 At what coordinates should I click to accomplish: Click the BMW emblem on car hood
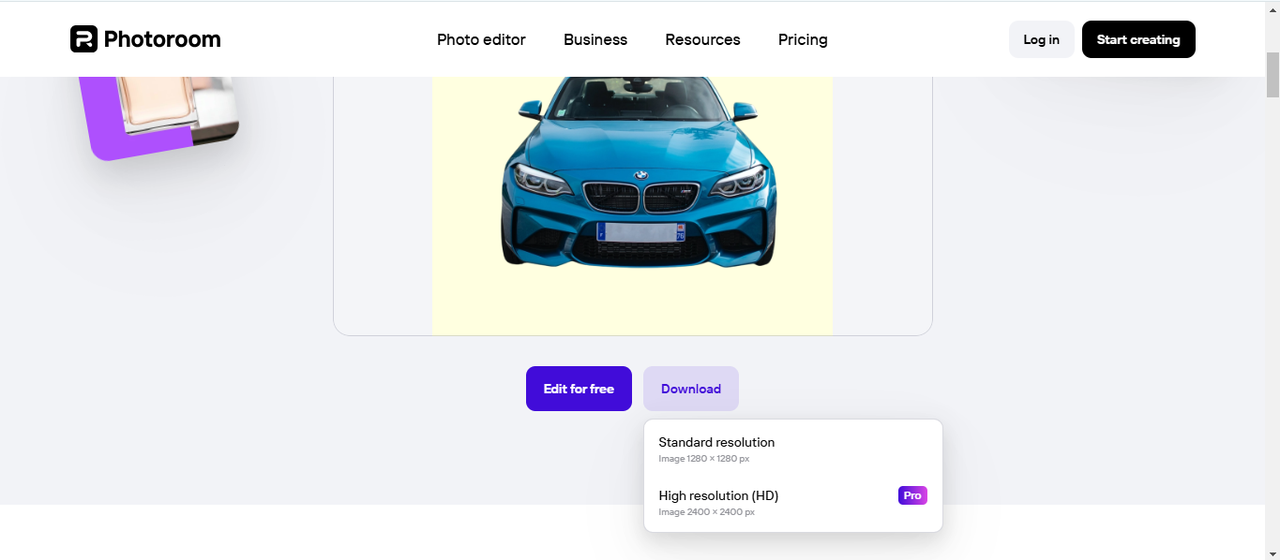point(640,175)
